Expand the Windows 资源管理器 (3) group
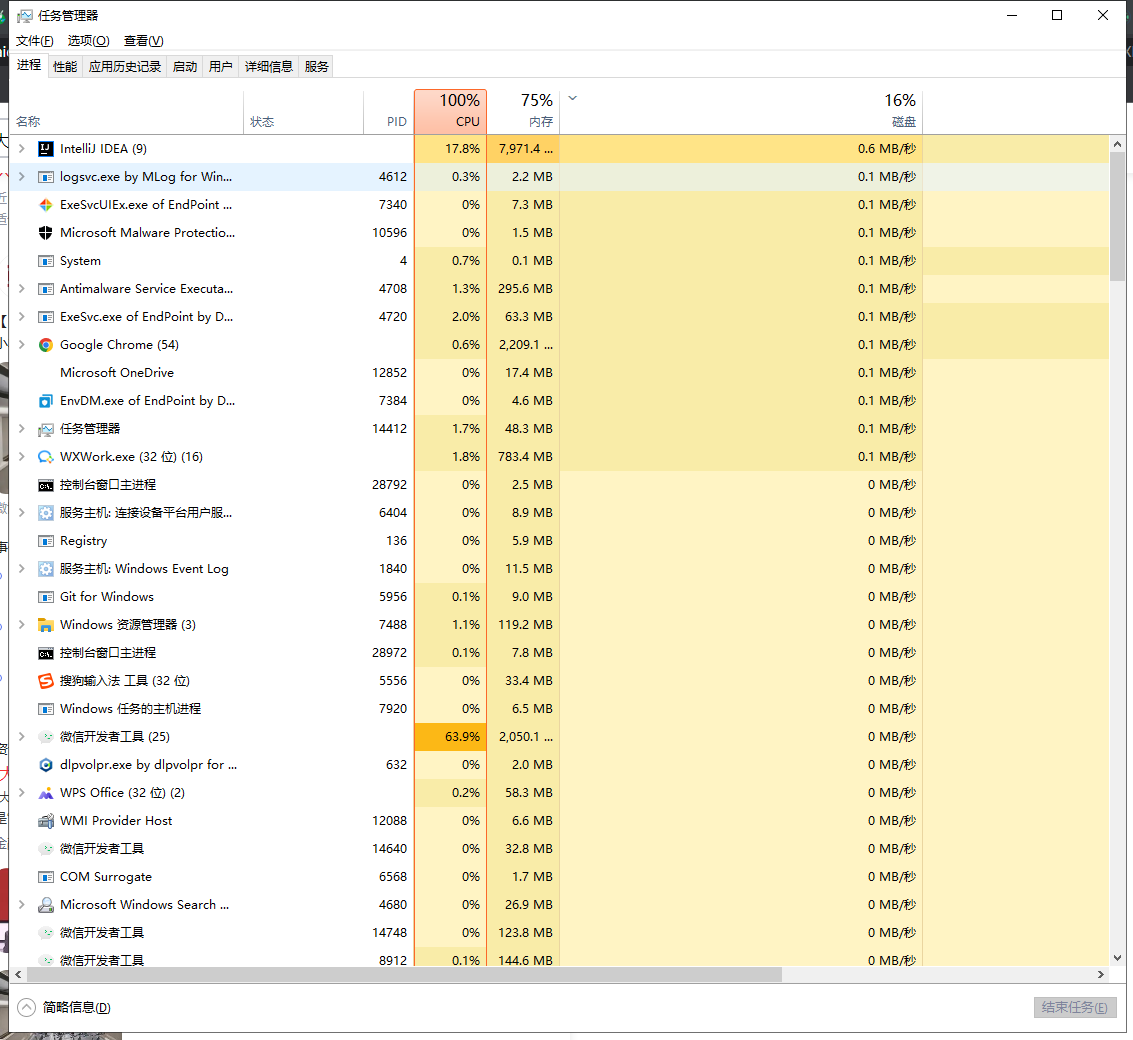This screenshot has width=1133, height=1040. coord(22,625)
